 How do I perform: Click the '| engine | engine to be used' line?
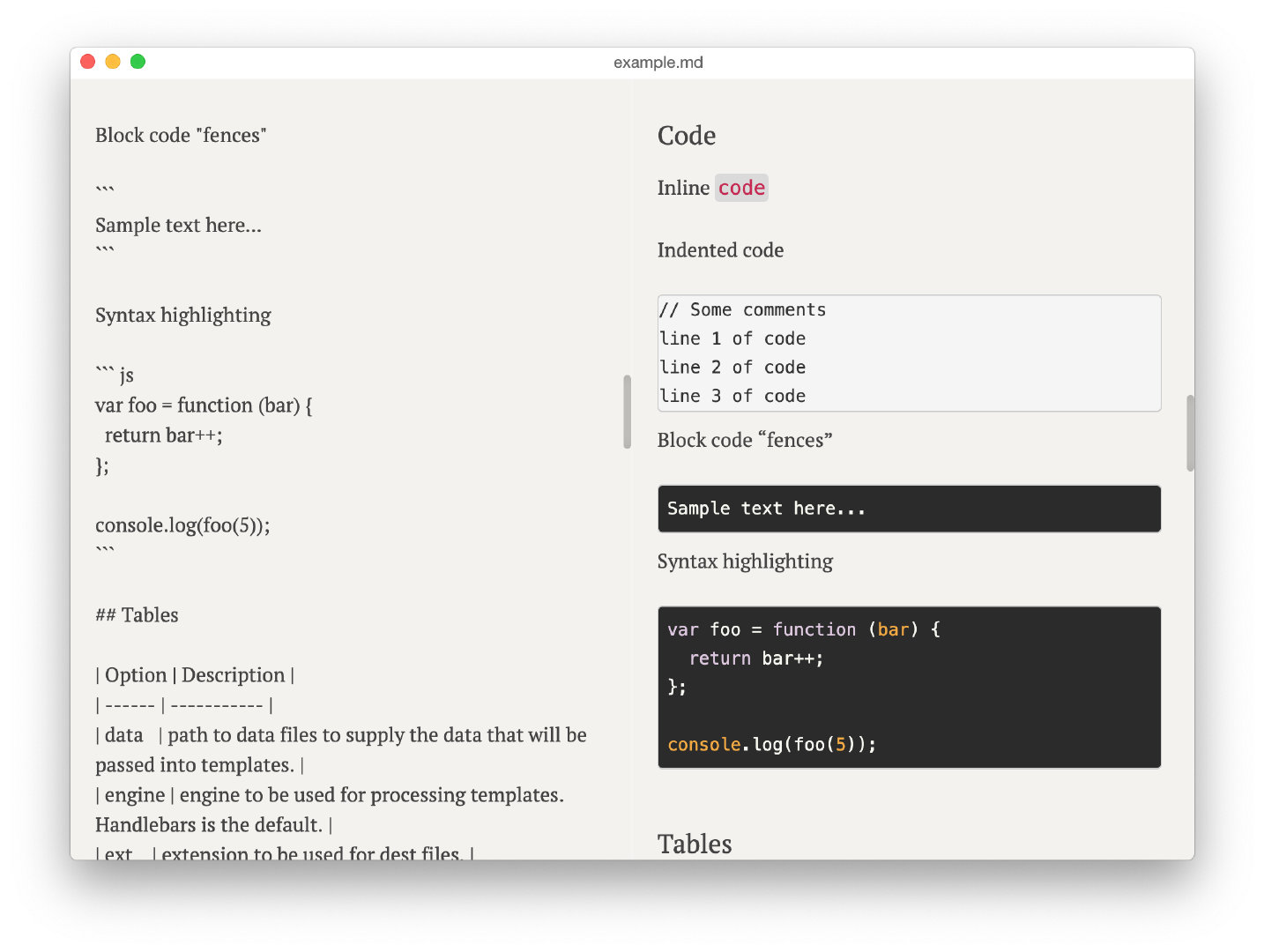(330, 795)
